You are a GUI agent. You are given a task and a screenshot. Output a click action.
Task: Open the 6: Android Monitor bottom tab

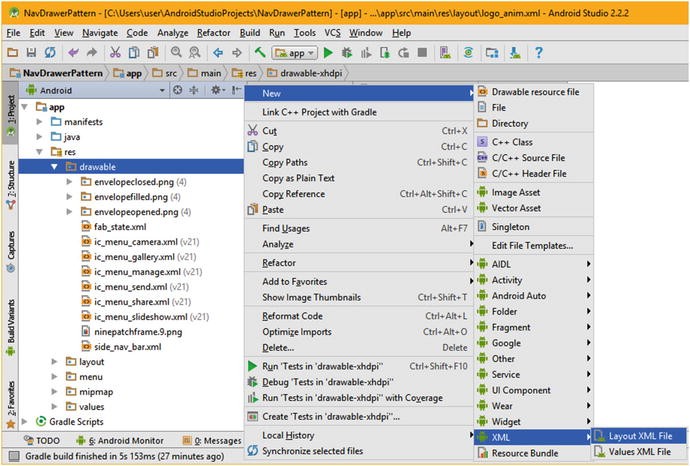point(120,440)
